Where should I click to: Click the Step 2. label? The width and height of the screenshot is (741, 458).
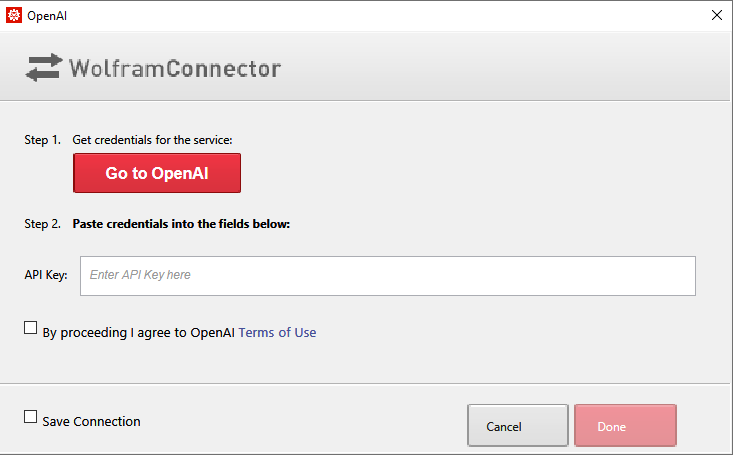pos(43,224)
